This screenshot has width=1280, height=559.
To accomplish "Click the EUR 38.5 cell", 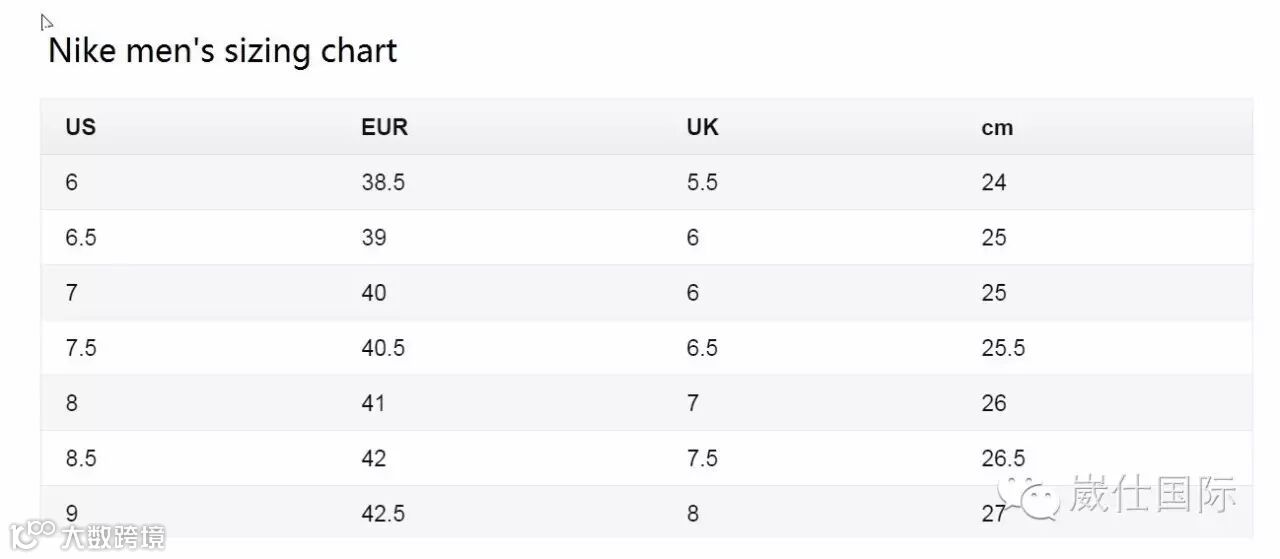I will [x=383, y=182].
